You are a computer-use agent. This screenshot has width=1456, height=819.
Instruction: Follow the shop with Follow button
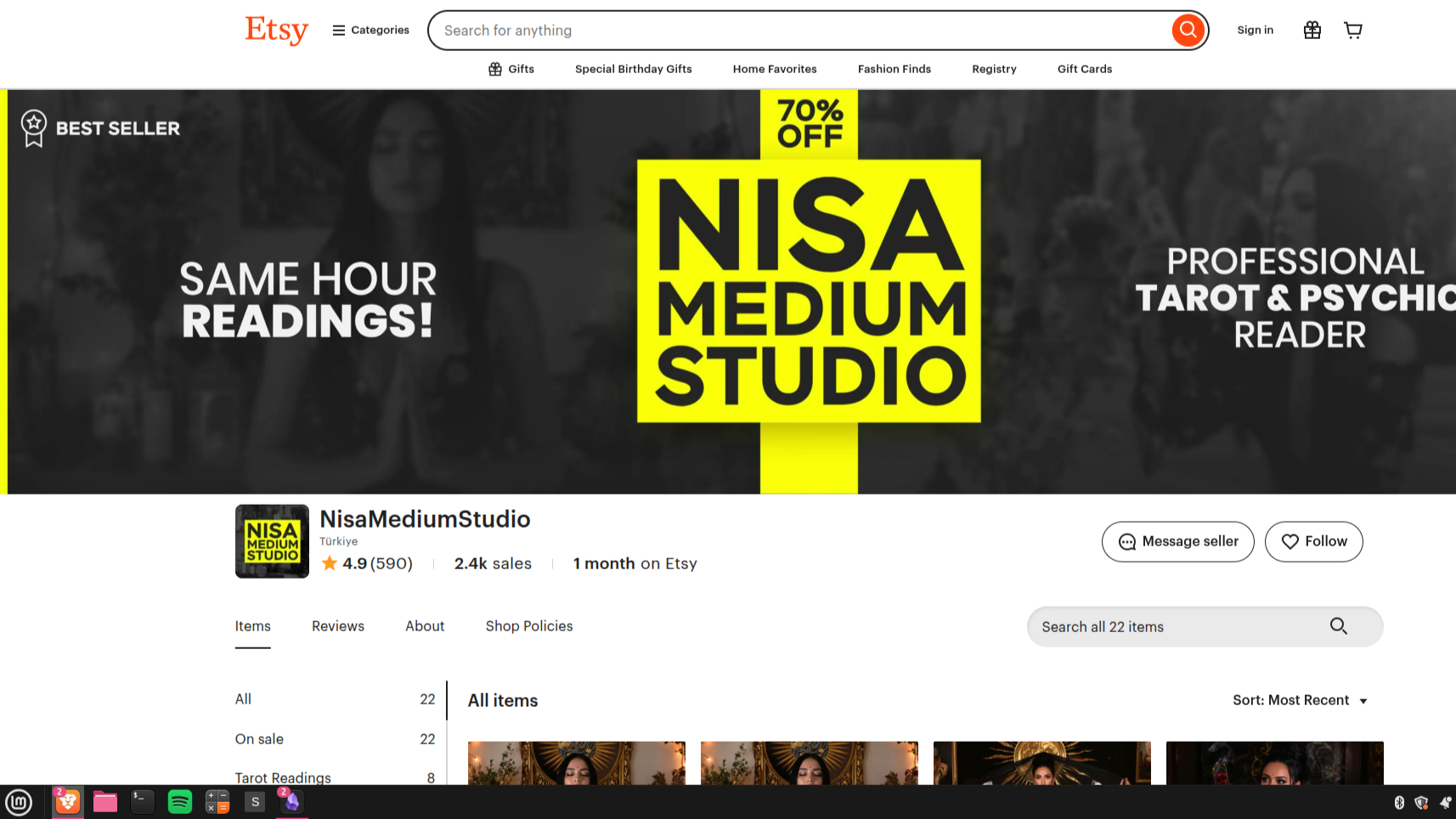coord(1313,541)
